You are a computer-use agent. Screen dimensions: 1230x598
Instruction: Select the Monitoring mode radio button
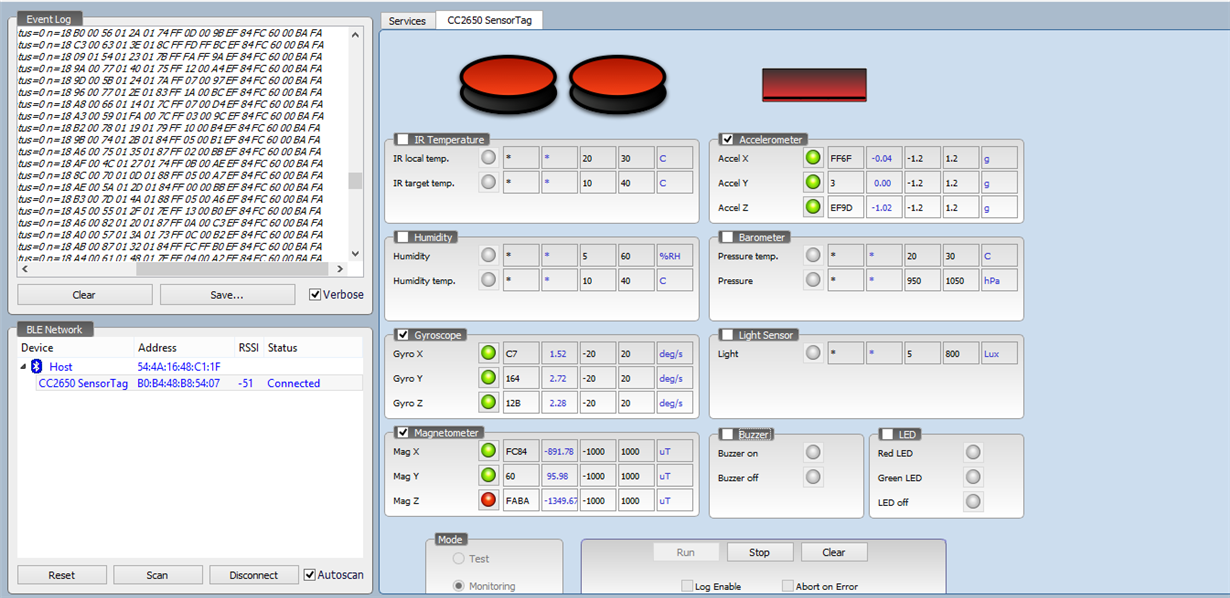459,586
